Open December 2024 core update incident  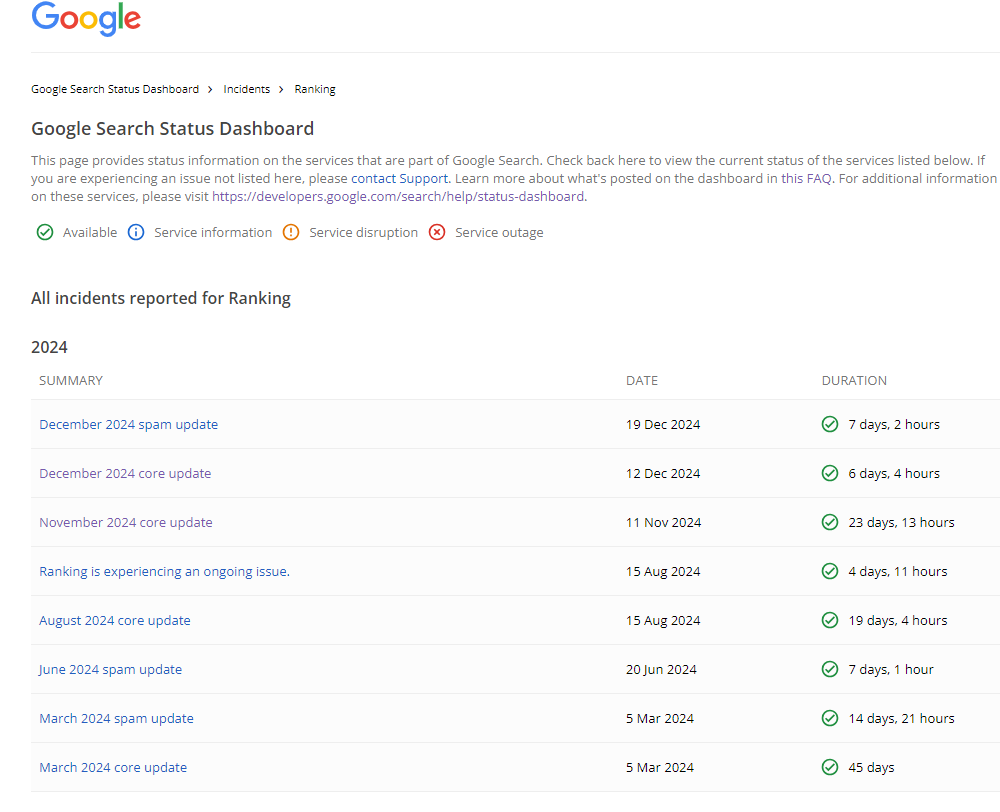point(125,473)
